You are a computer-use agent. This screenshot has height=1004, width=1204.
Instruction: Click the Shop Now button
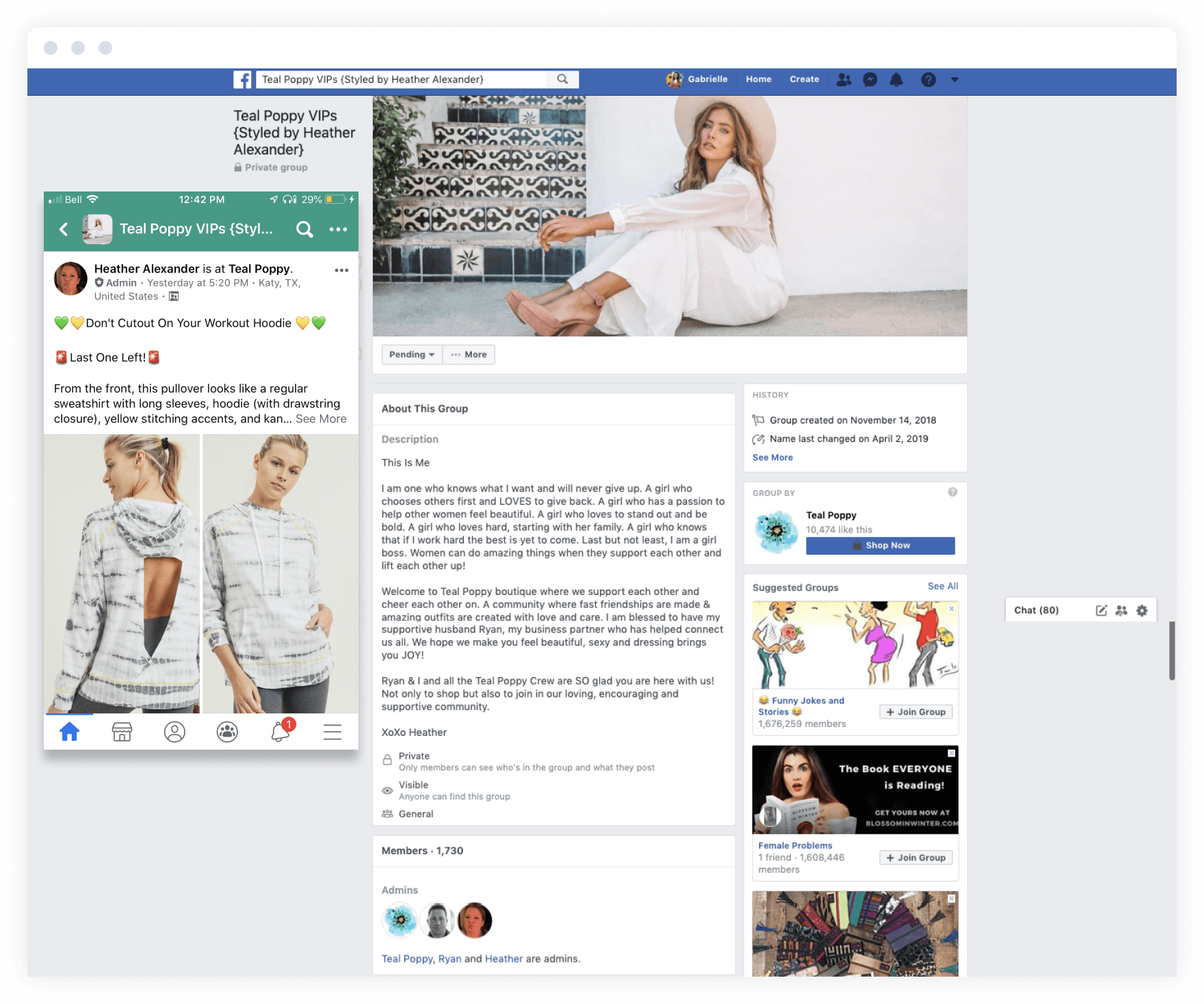880,545
